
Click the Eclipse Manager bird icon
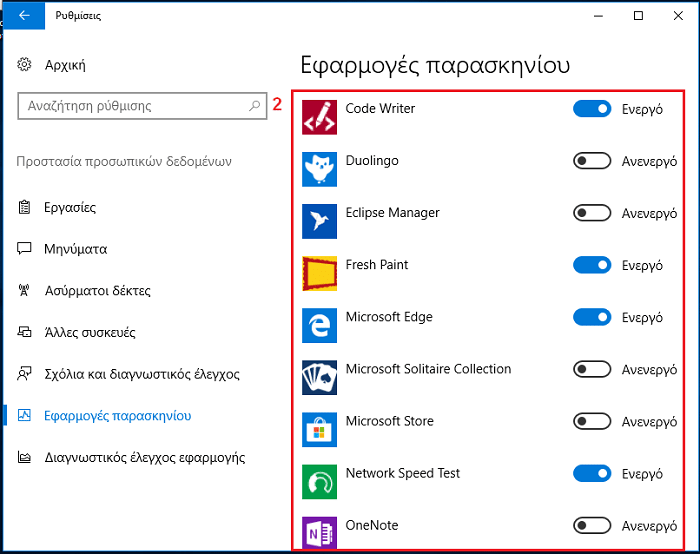pyautogui.click(x=319, y=221)
